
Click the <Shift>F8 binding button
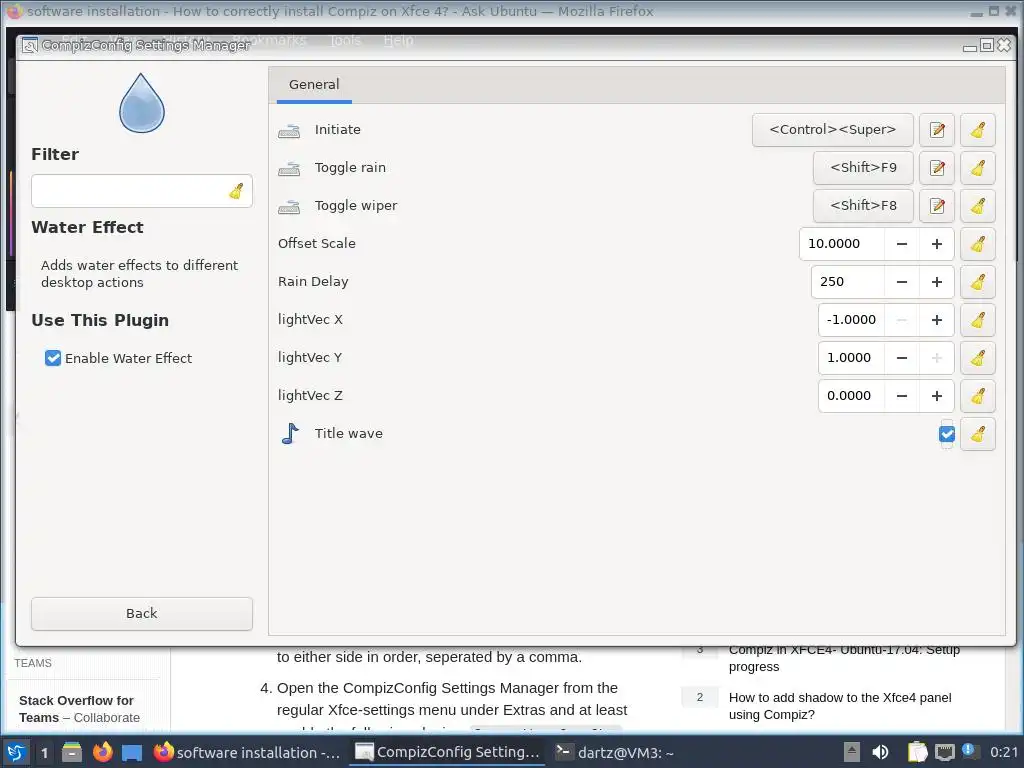[863, 206]
